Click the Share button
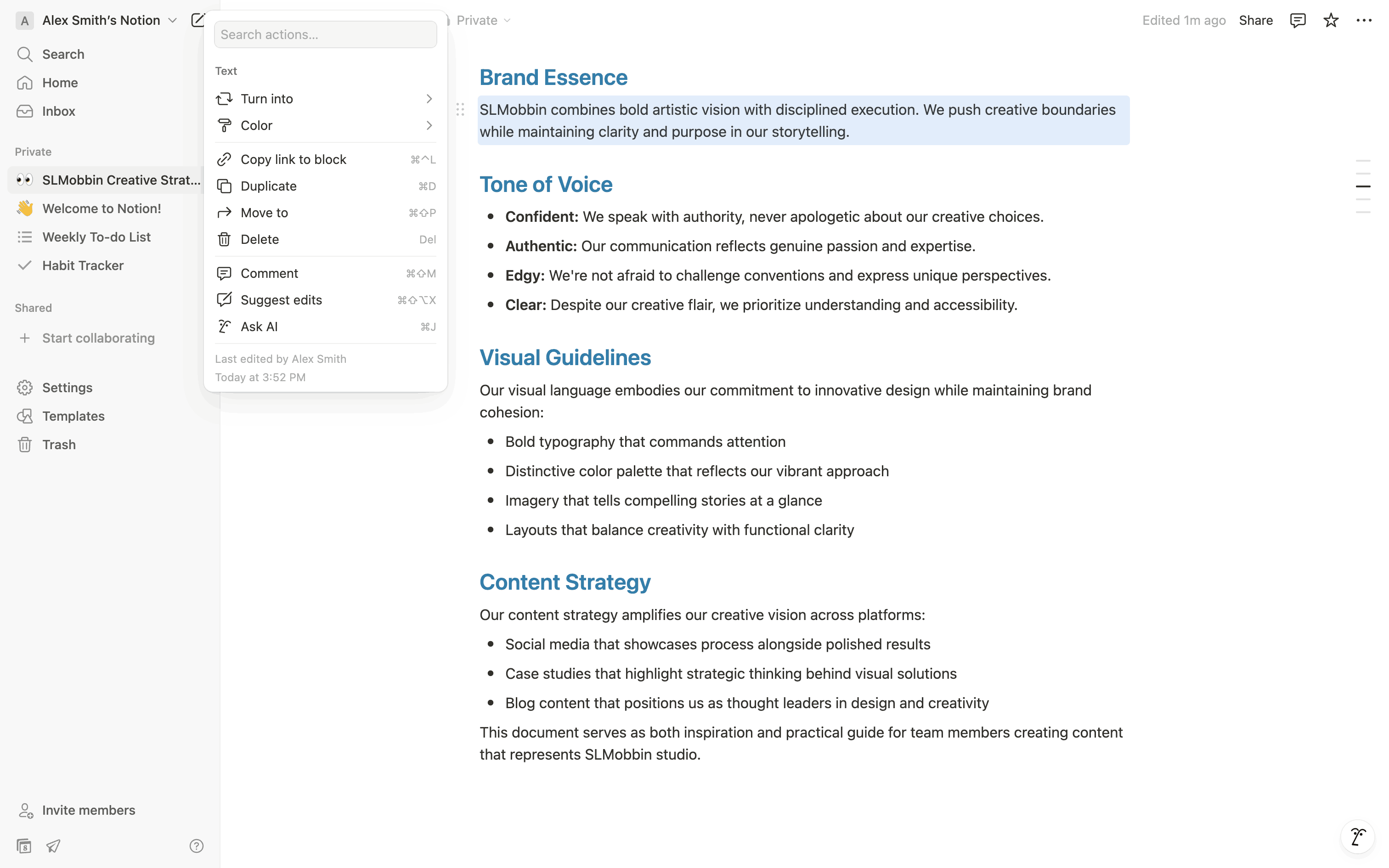The image size is (1389, 868). [1255, 20]
